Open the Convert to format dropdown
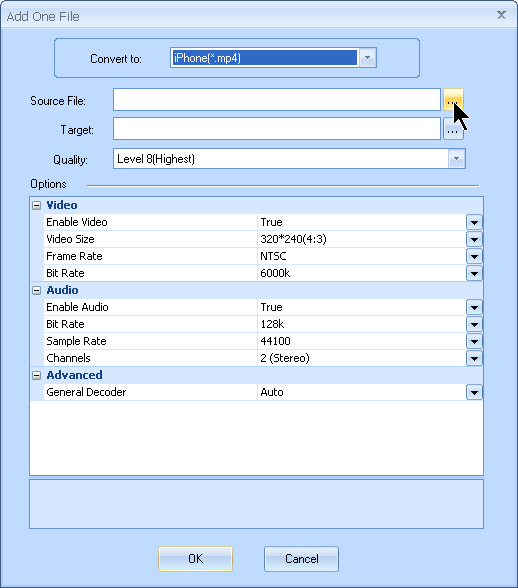 (368, 58)
